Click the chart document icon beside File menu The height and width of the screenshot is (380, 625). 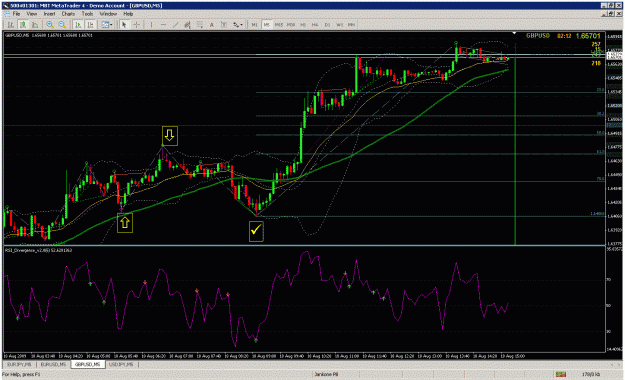(6, 14)
